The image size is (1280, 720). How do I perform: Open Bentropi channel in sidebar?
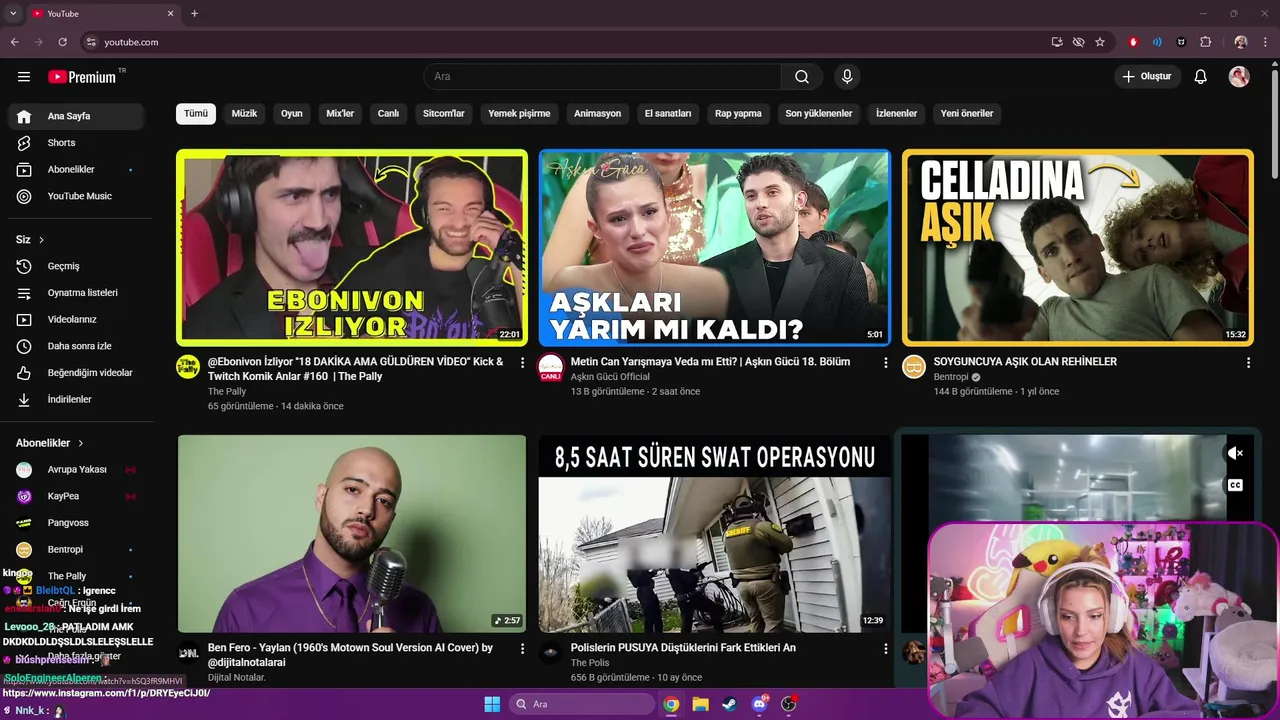[76, 550]
